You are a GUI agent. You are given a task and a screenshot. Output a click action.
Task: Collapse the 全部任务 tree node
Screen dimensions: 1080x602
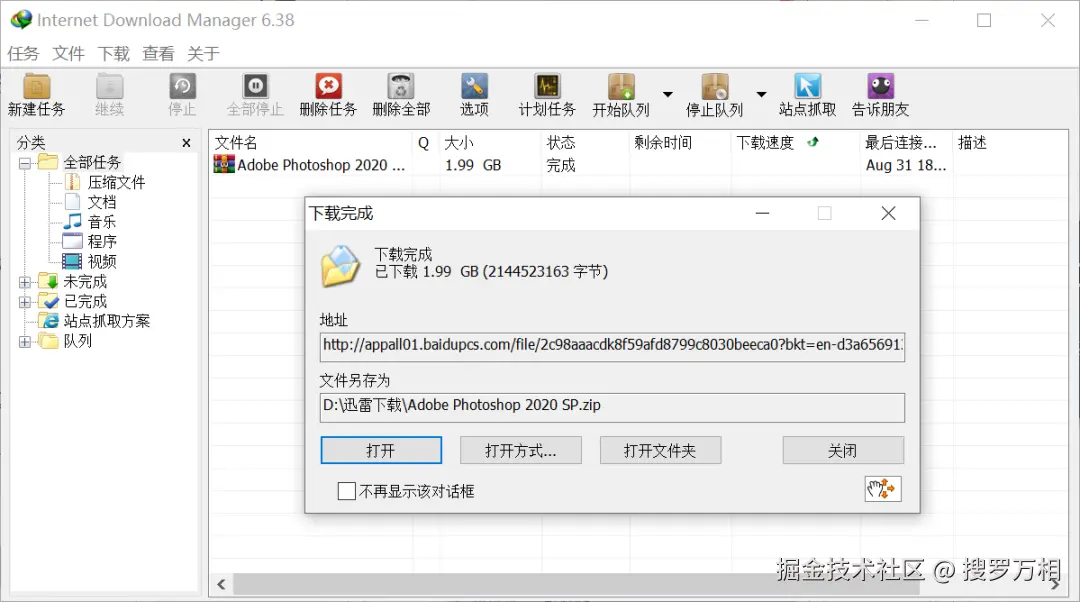pos(25,164)
